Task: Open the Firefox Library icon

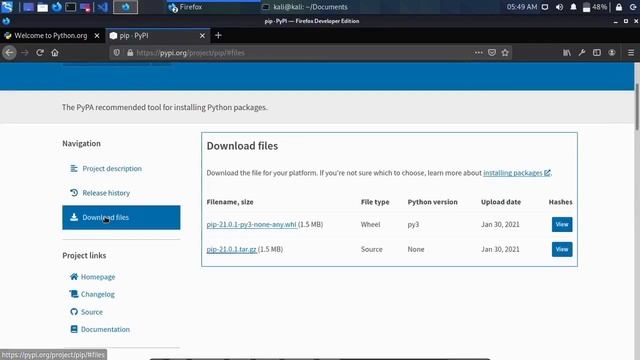Action: coord(567,53)
